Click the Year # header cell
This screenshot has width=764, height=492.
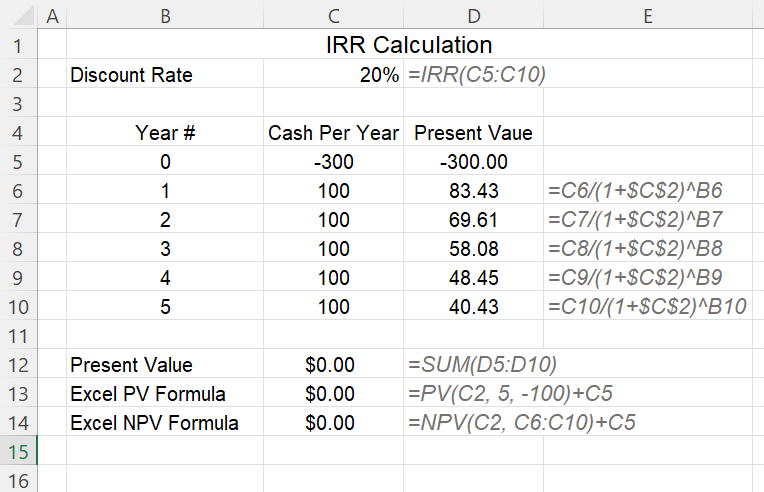pos(165,132)
